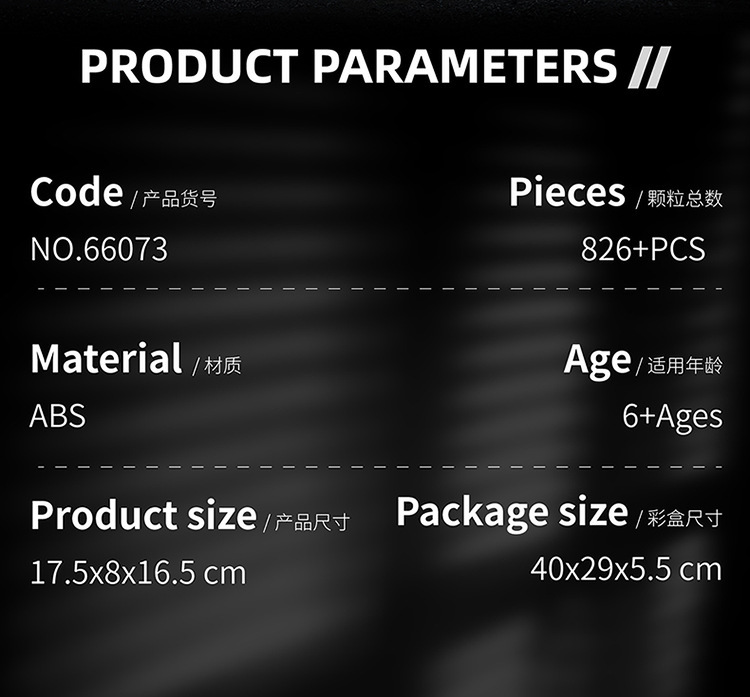Click the Product size label
Image resolution: width=750 pixels, height=697 pixels.
[x=143, y=515]
